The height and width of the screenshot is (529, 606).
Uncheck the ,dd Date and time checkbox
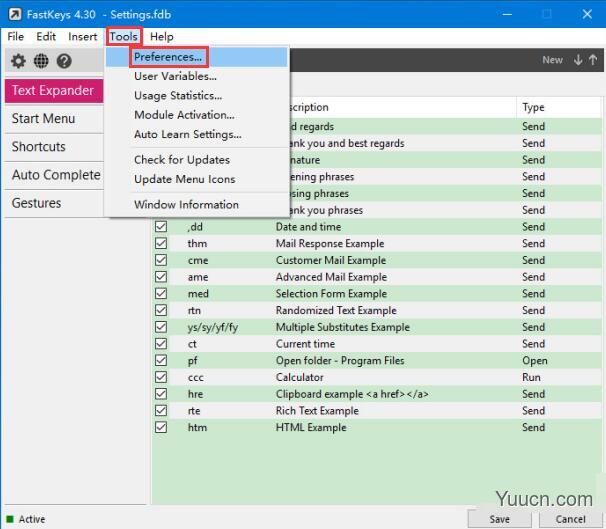[x=161, y=226]
